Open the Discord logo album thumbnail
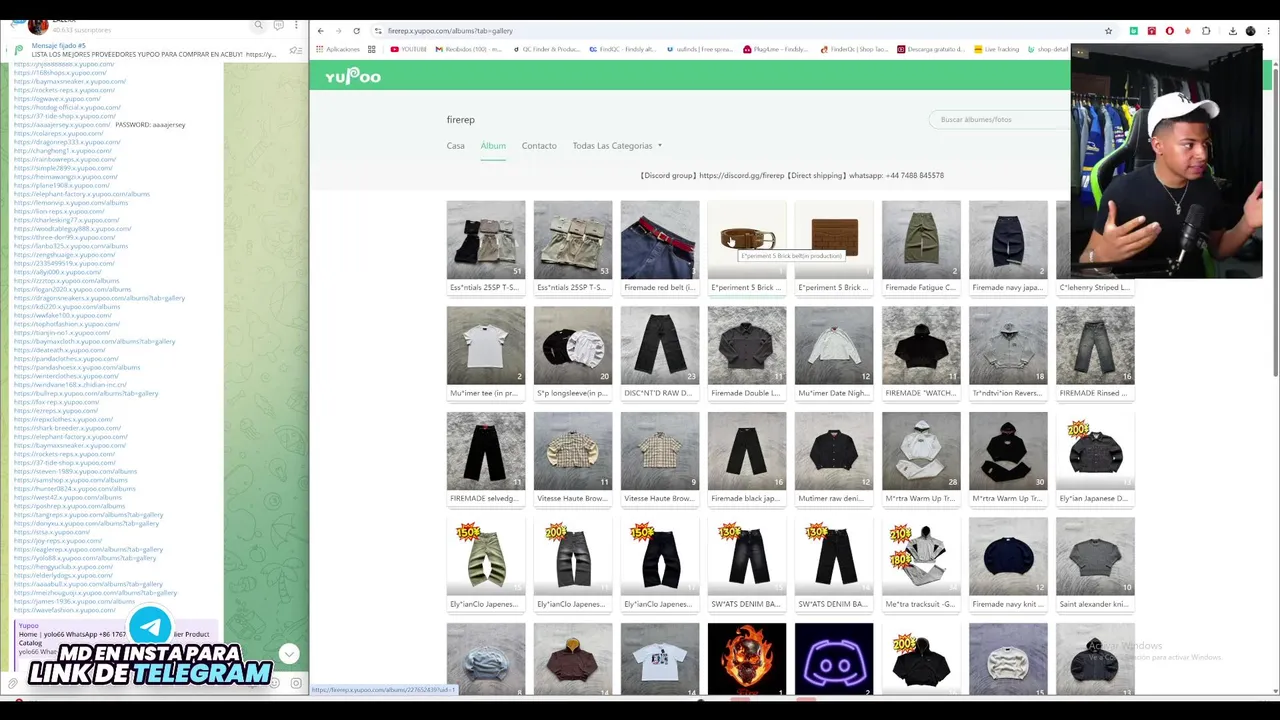Viewport: 1280px width, 720px height. coord(833,658)
